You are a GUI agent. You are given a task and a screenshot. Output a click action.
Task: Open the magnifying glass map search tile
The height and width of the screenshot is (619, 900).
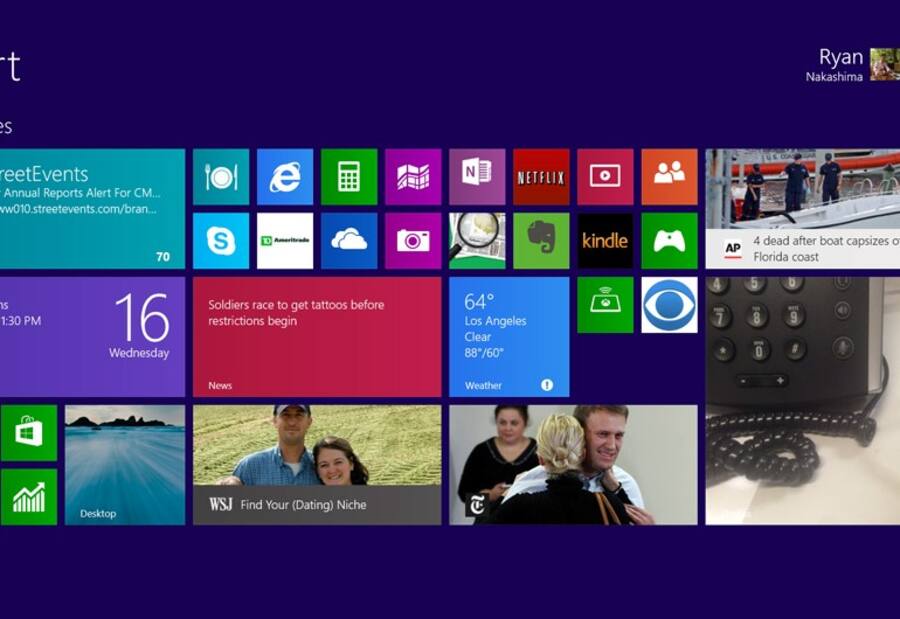pos(477,241)
